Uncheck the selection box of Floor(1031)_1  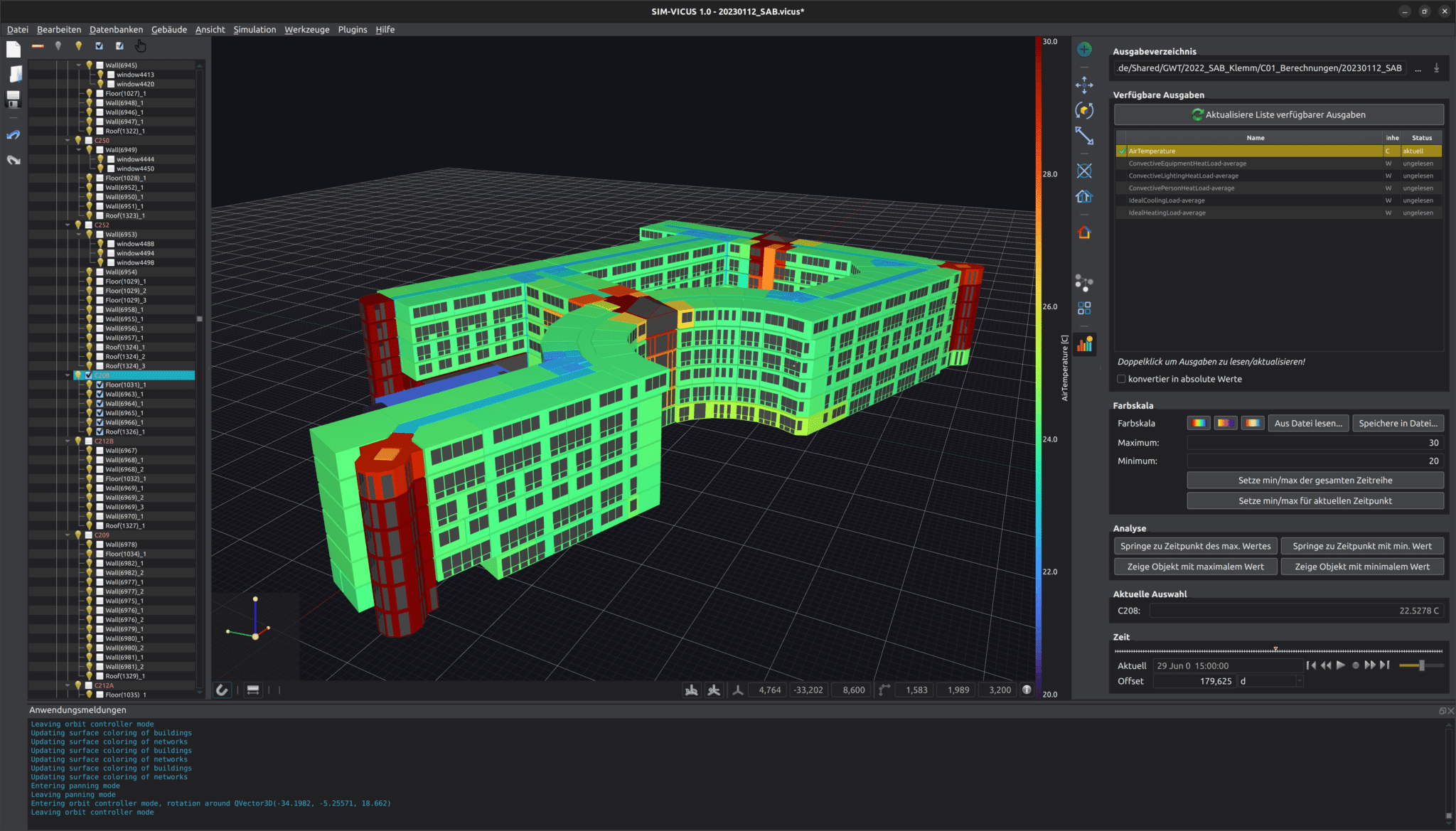[100, 385]
